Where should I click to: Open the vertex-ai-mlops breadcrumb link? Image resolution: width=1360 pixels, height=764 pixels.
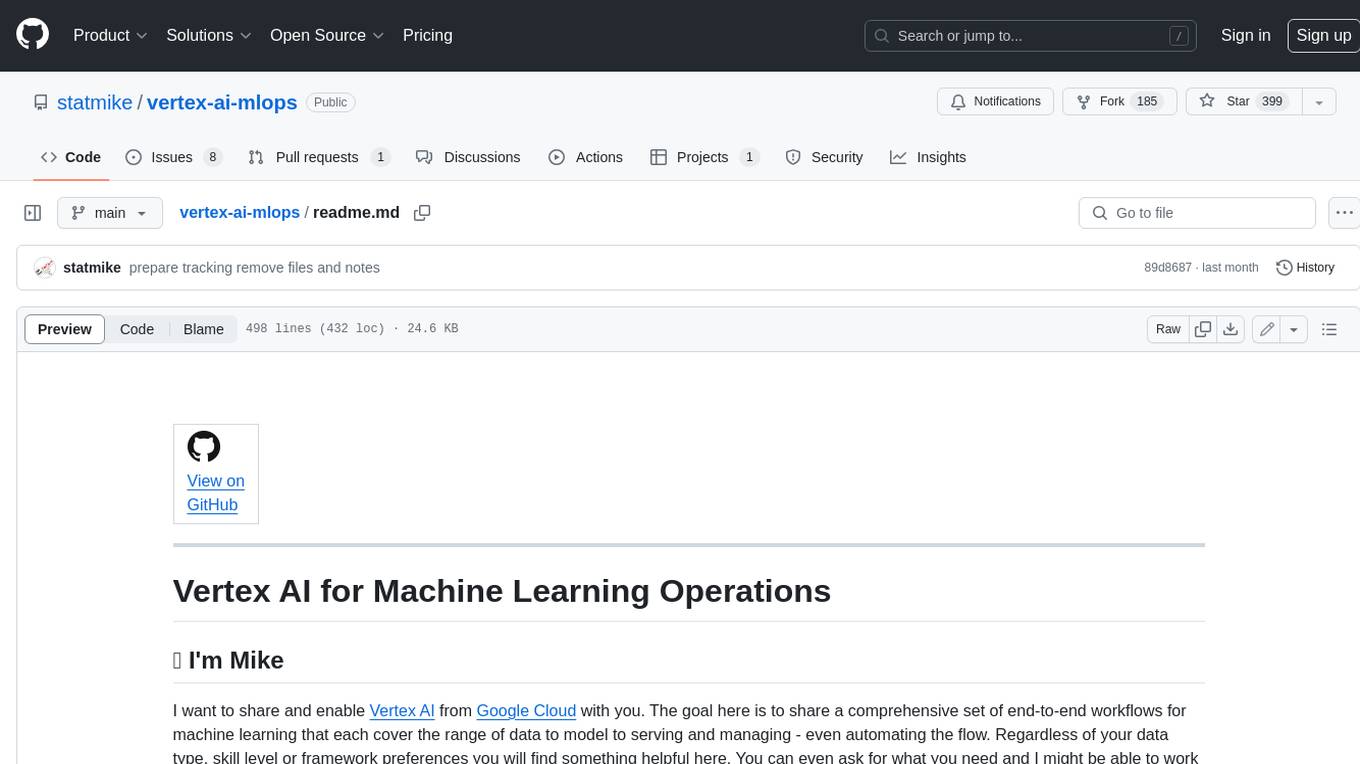pos(239,212)
